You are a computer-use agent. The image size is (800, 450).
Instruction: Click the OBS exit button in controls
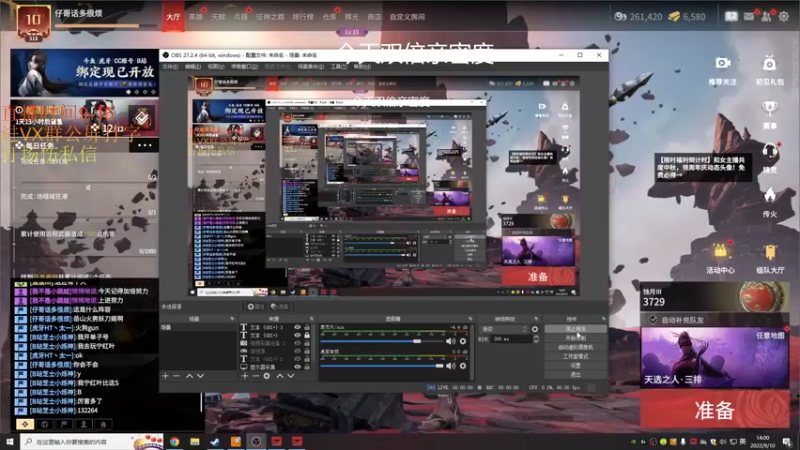tap(576, 374)
